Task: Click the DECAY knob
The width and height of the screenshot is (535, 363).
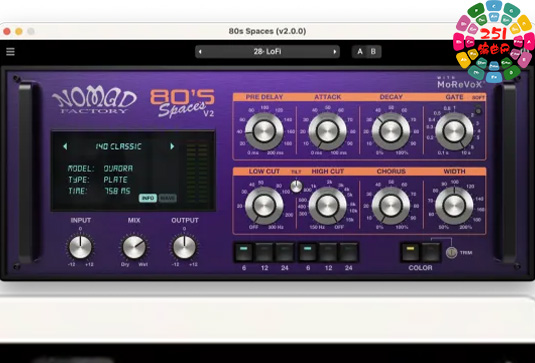Action: (x=391, y=131)
